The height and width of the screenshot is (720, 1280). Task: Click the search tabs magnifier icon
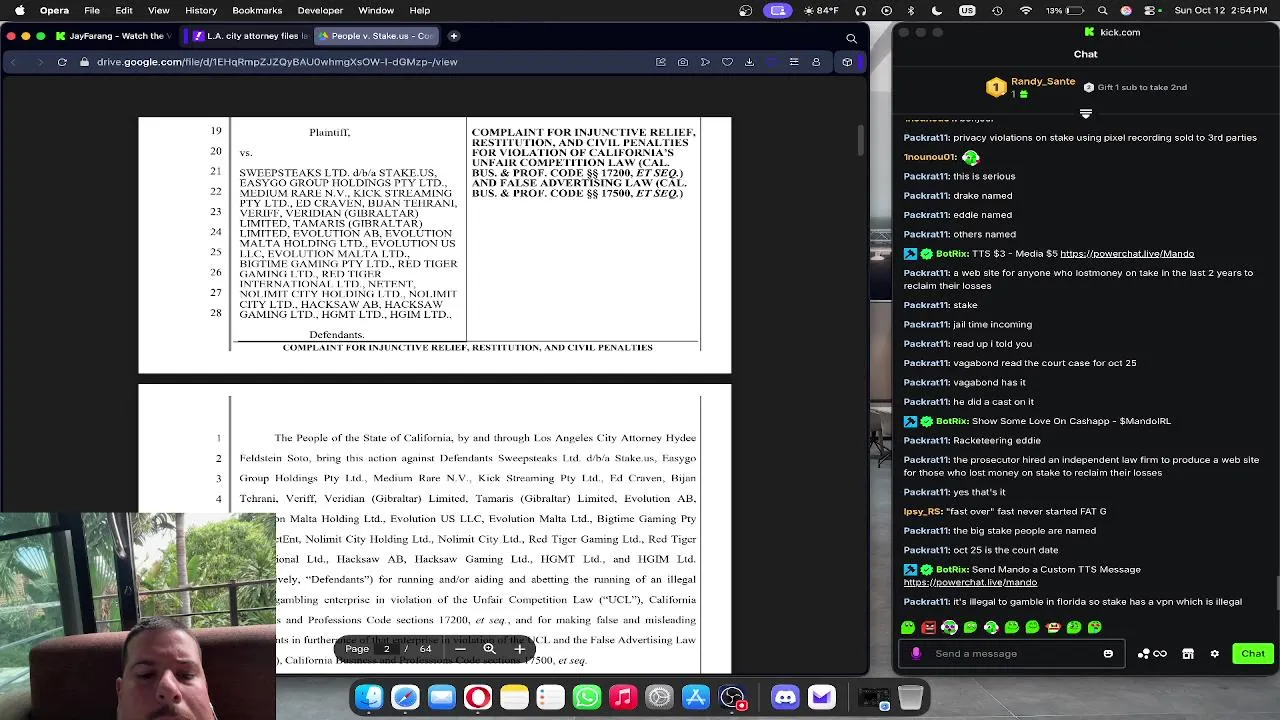pos(851,38)
